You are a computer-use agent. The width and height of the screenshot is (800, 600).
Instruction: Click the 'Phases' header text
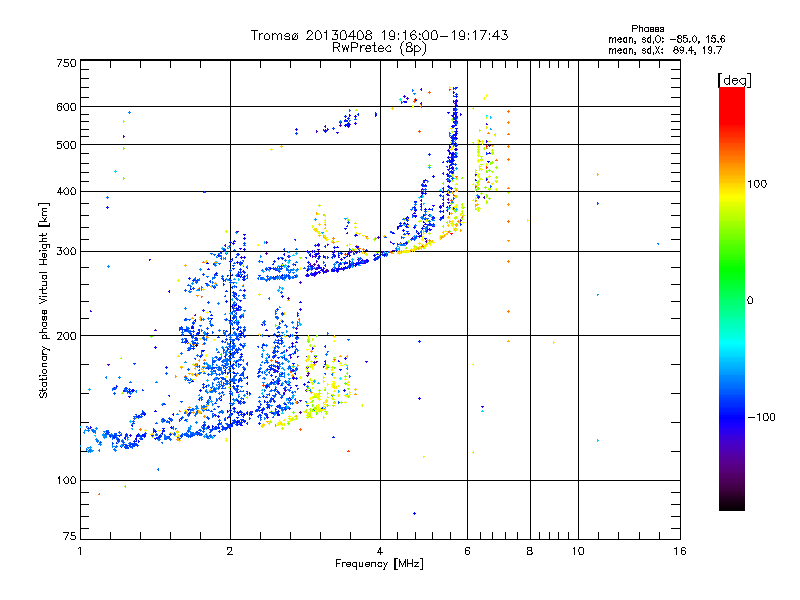click(647, 29)
